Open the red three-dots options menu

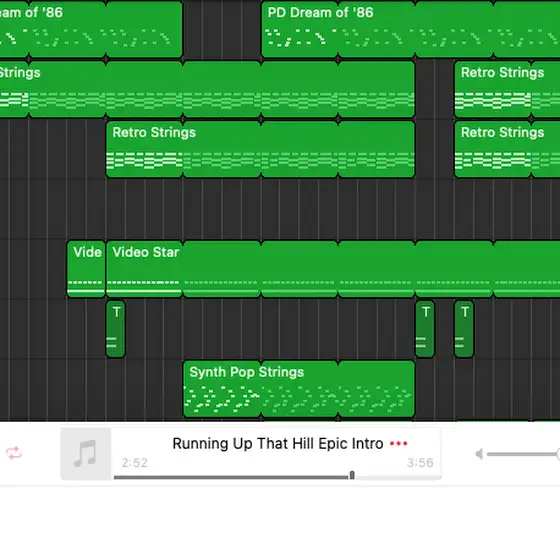(398, 444)
